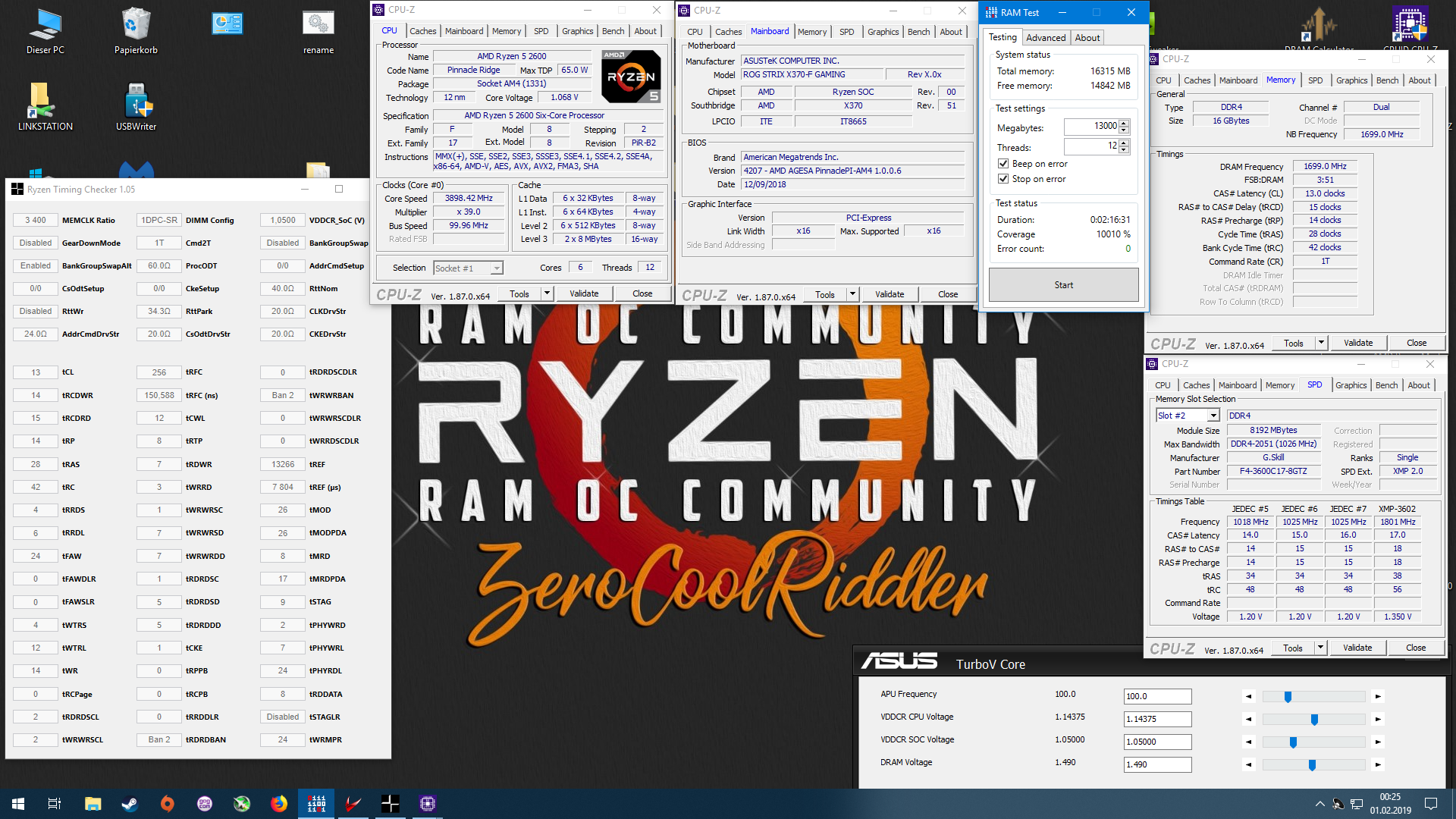1456x819 pixels.
Task: Open the Socket #1 selection dropdown
Action: click(496, 268)
